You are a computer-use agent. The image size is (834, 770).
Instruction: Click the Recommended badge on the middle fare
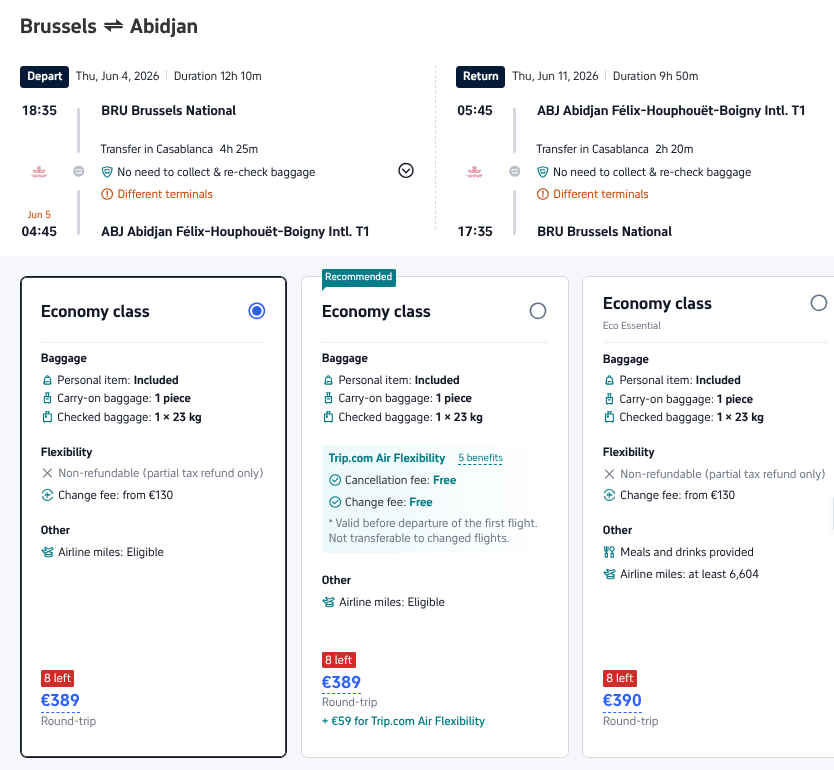359,277
